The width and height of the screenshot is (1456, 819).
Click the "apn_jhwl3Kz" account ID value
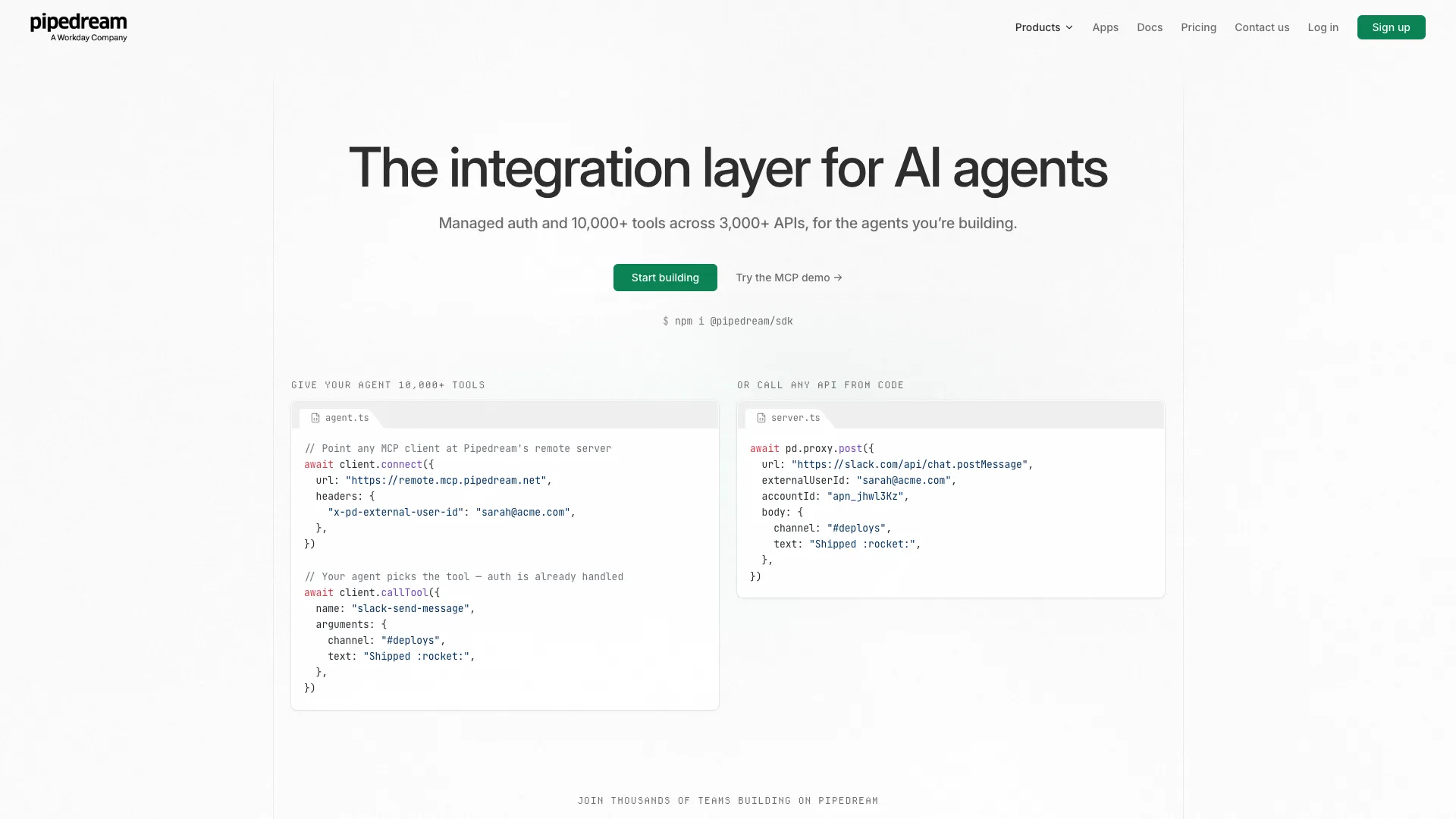click(x=865, y=497)
